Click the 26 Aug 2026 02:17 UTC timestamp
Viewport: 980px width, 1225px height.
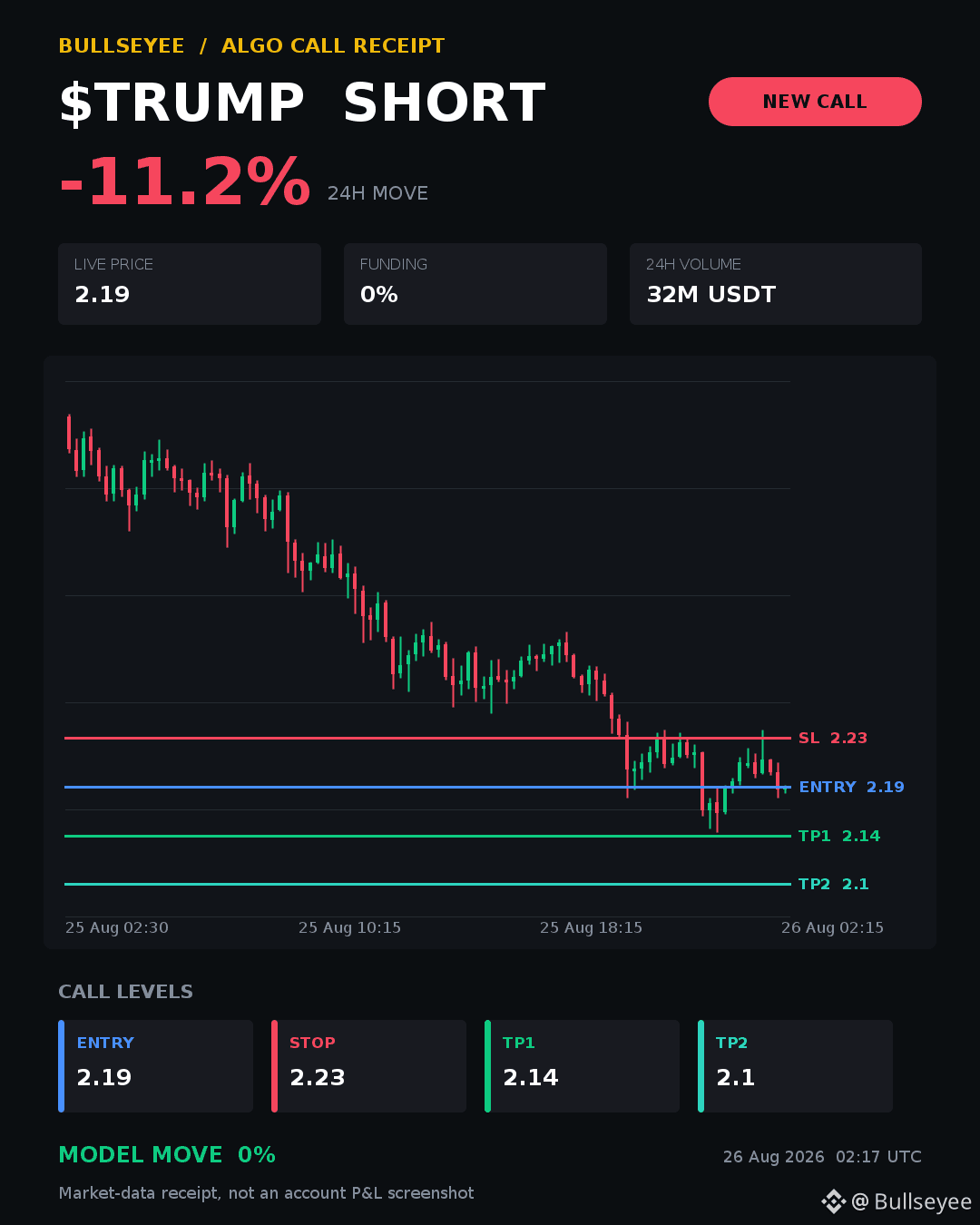(x=822, y=1157)
